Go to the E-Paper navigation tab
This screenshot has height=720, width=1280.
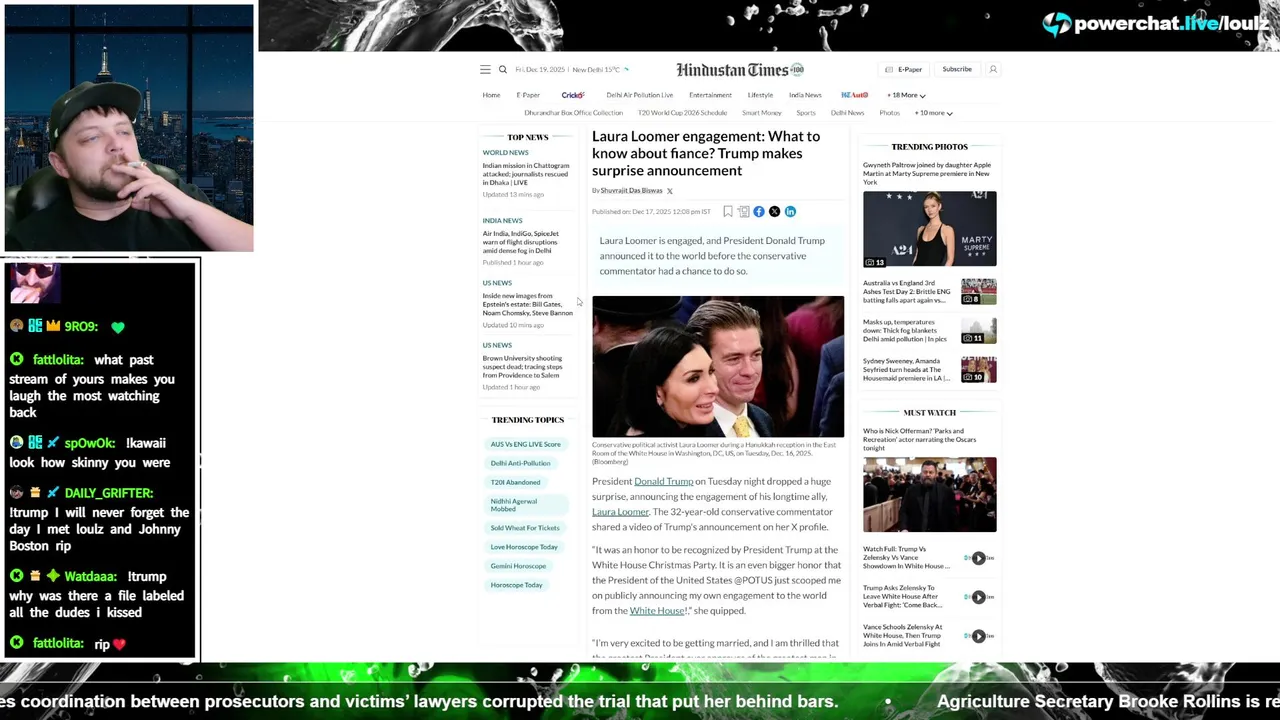pos(528,95)
